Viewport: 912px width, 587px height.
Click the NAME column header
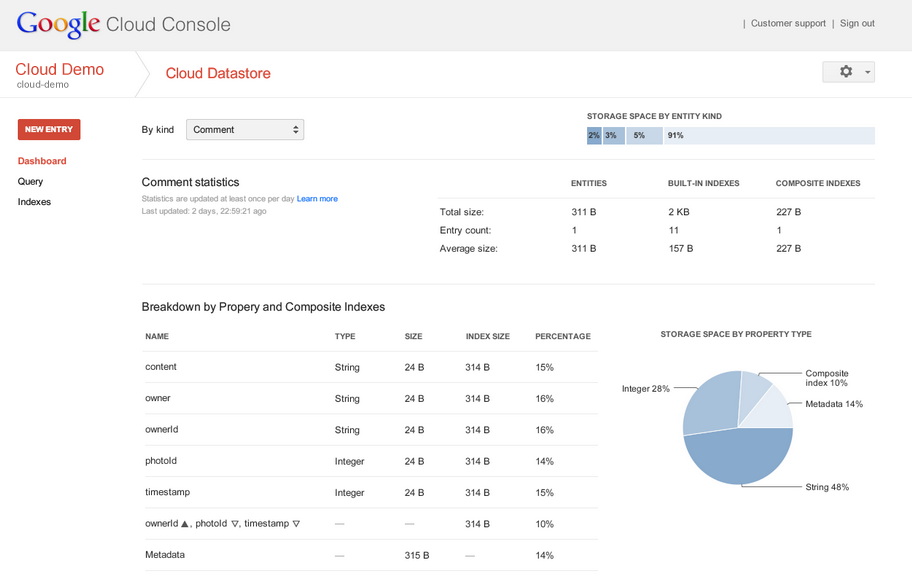pos(157,336)
